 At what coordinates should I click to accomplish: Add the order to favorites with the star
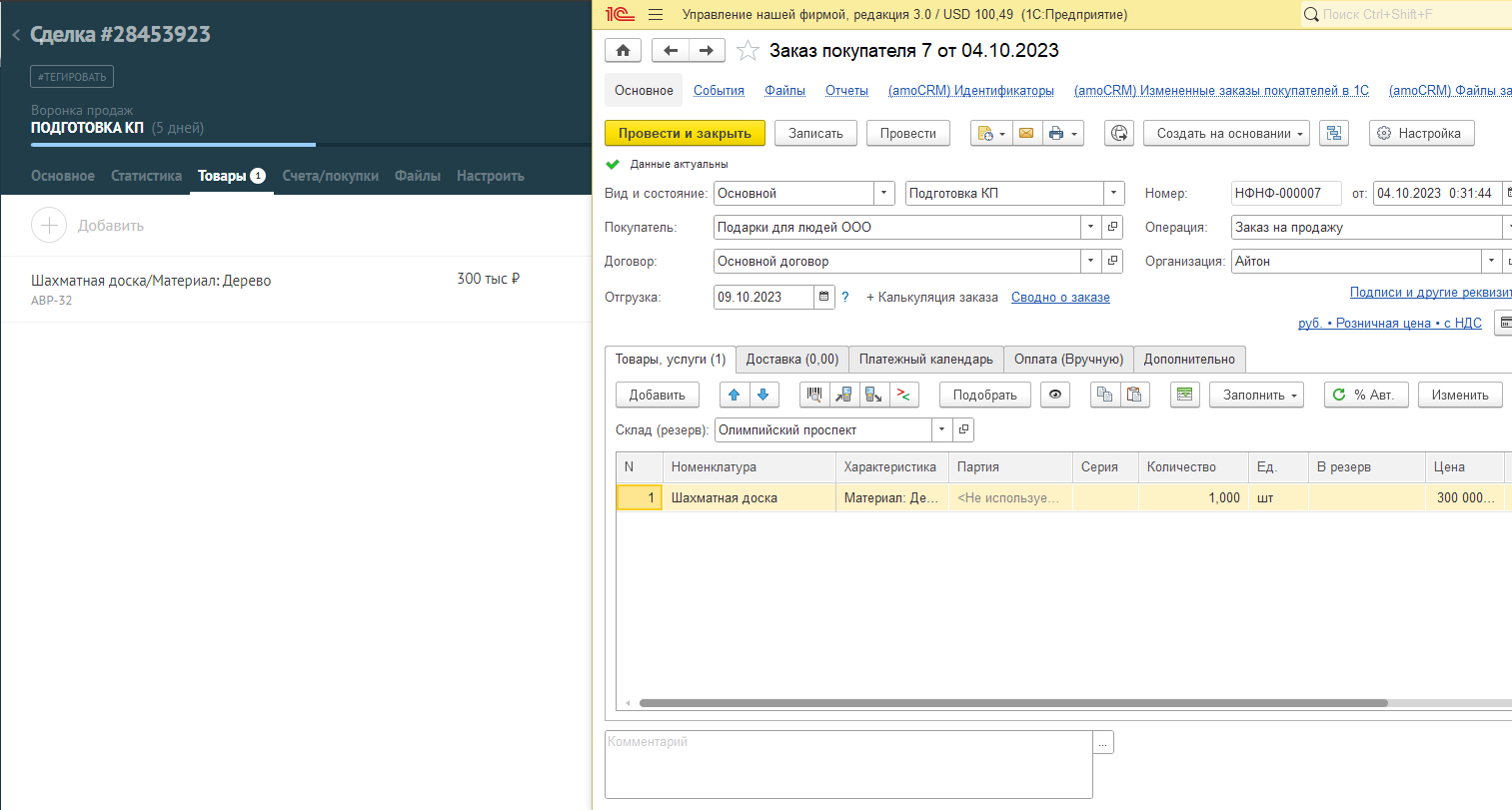point(748,51)
